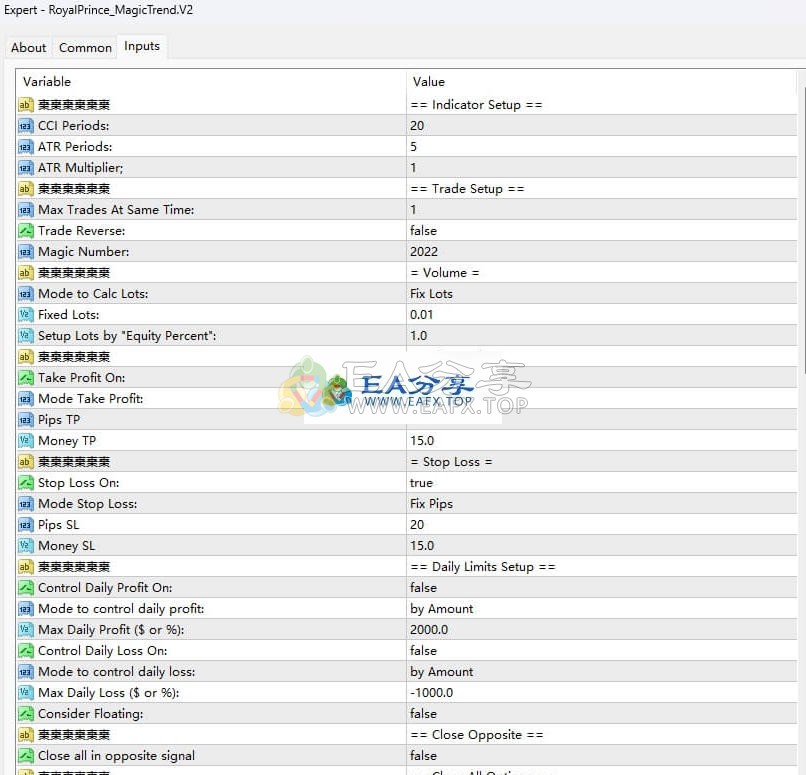
Task: Click the decimal icon beside Fixed Lots
Action: click(25, 315)
